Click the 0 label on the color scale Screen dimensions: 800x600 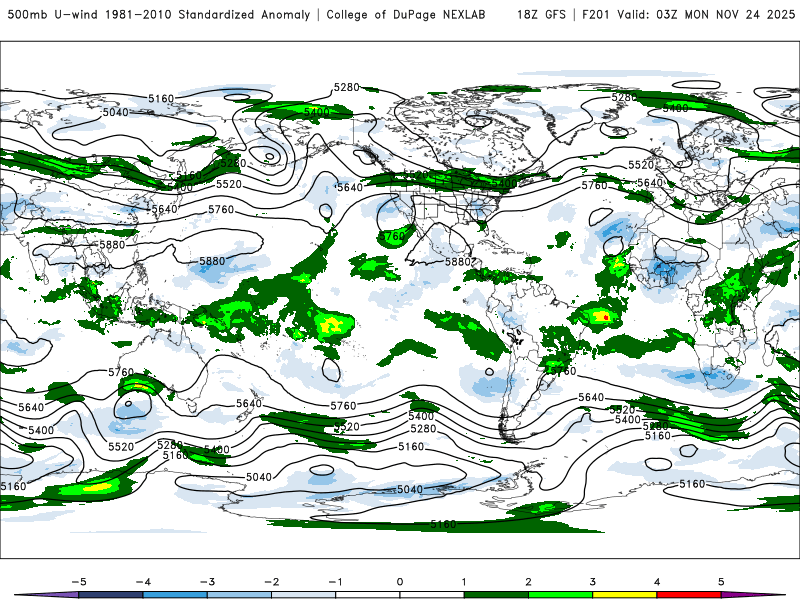(400, 582)
